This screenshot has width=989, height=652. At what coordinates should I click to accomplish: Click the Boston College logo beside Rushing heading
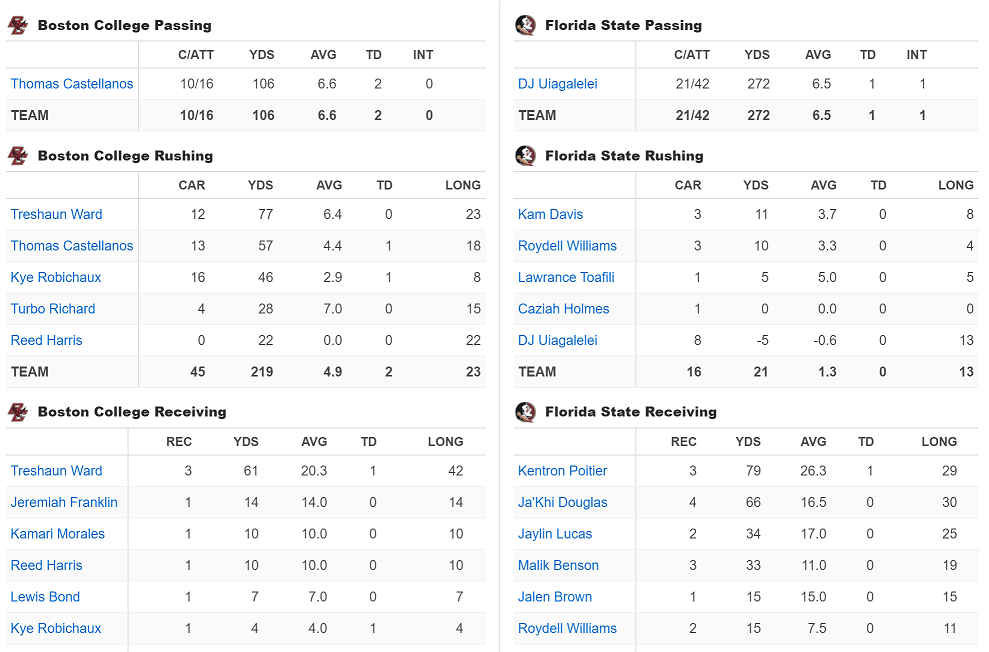point(18,155)
